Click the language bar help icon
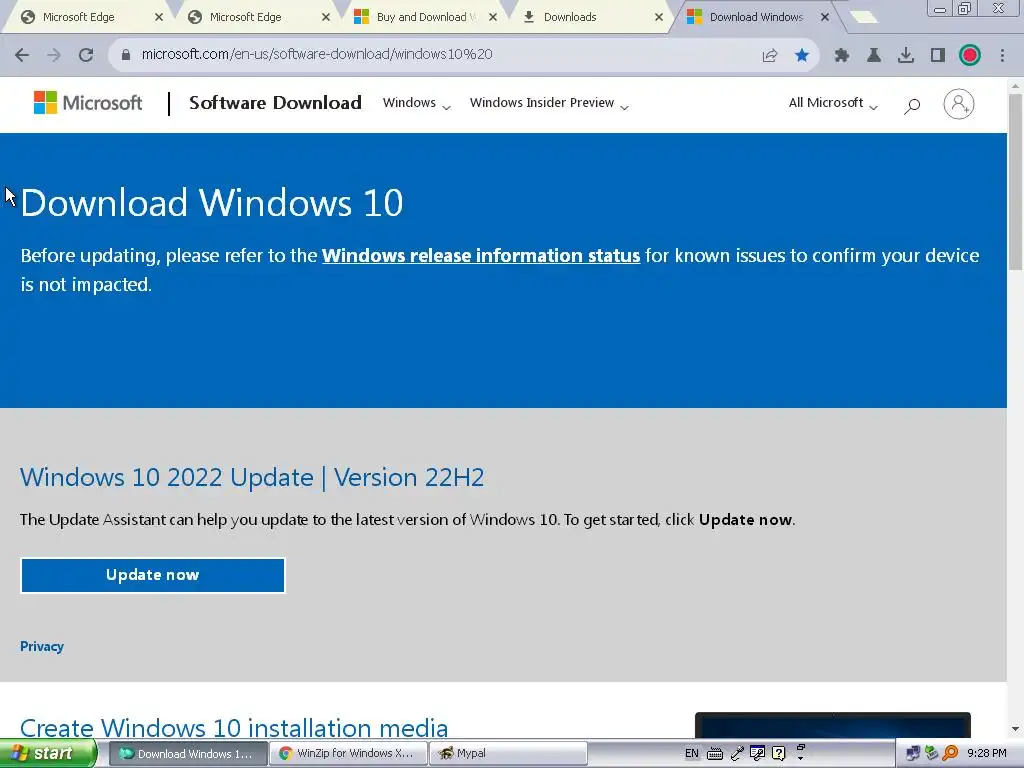Image resolution: width=1024 pixels, height=768 pixels. tap(778, 753)
